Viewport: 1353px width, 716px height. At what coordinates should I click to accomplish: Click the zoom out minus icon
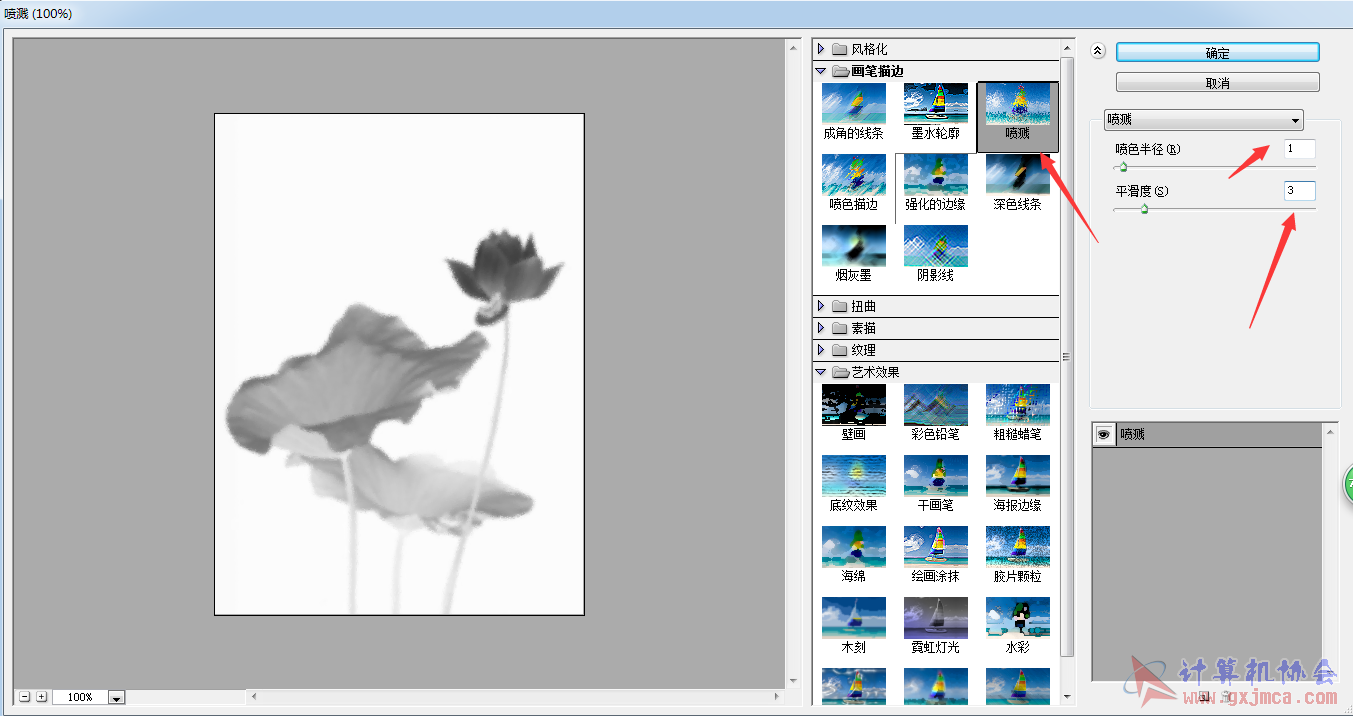click(x=25, y=697)
